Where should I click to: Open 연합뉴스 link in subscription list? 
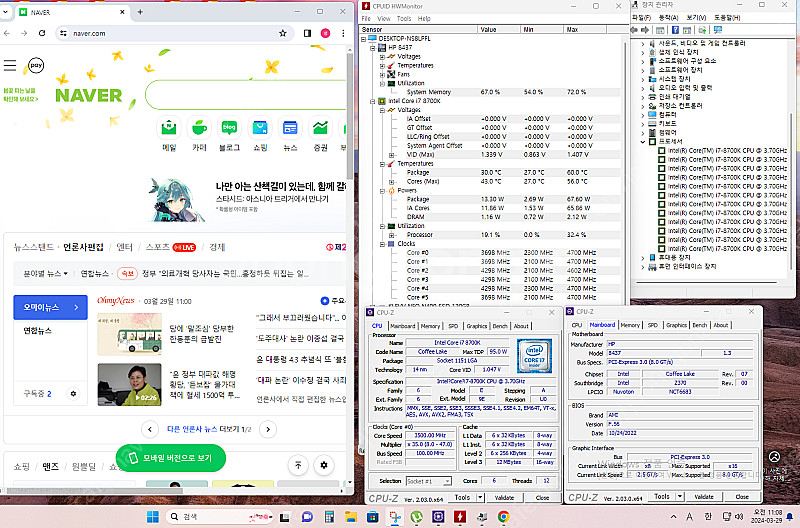37,331
